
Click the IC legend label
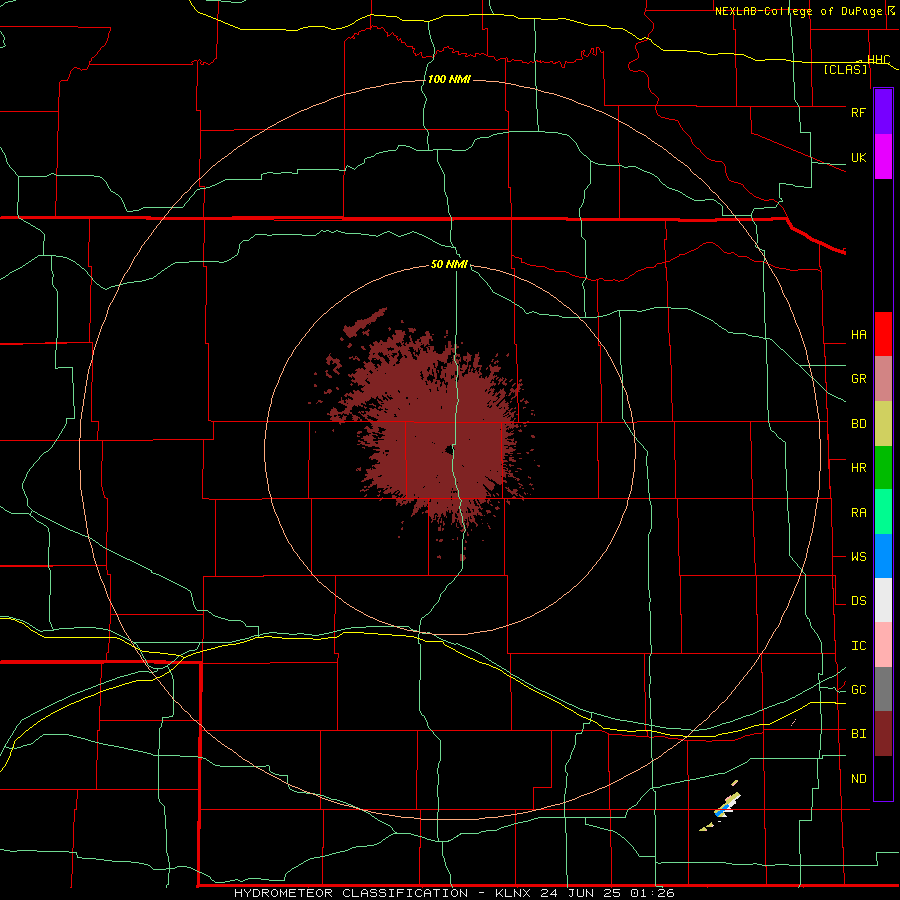tap(858, 646)
